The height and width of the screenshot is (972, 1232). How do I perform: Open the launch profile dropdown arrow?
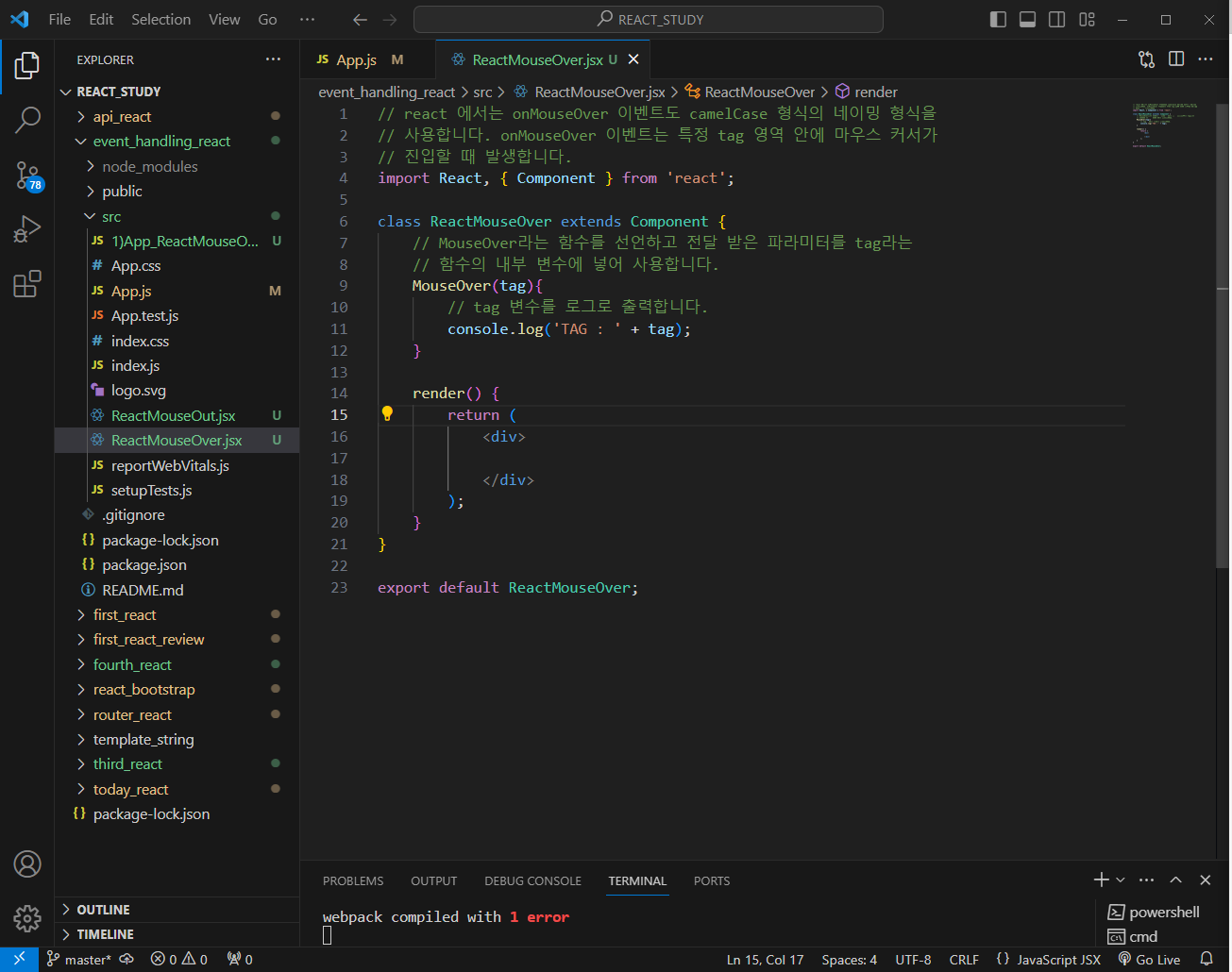point(1121,880)
